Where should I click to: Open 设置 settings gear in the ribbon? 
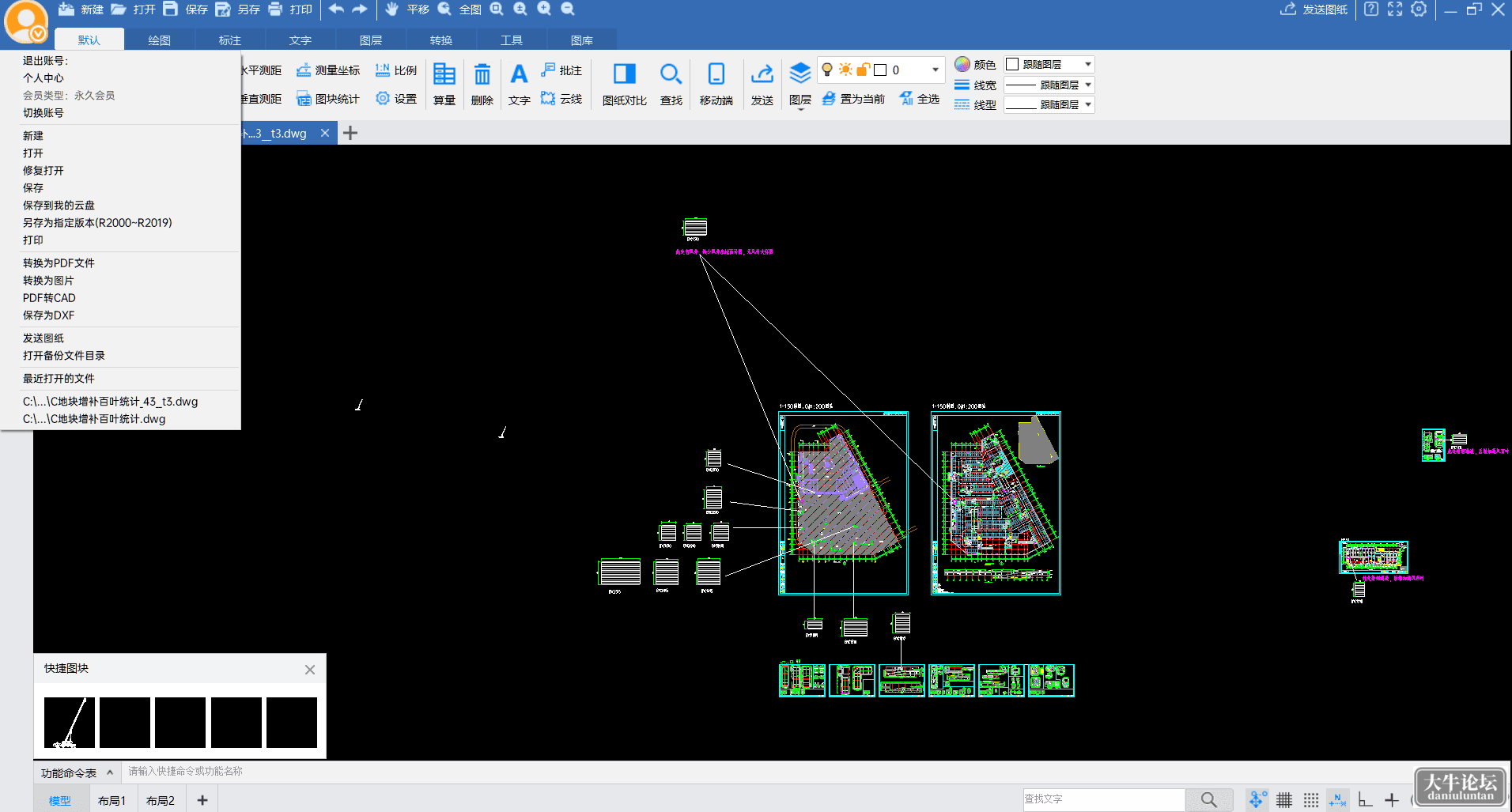[395, 99]
